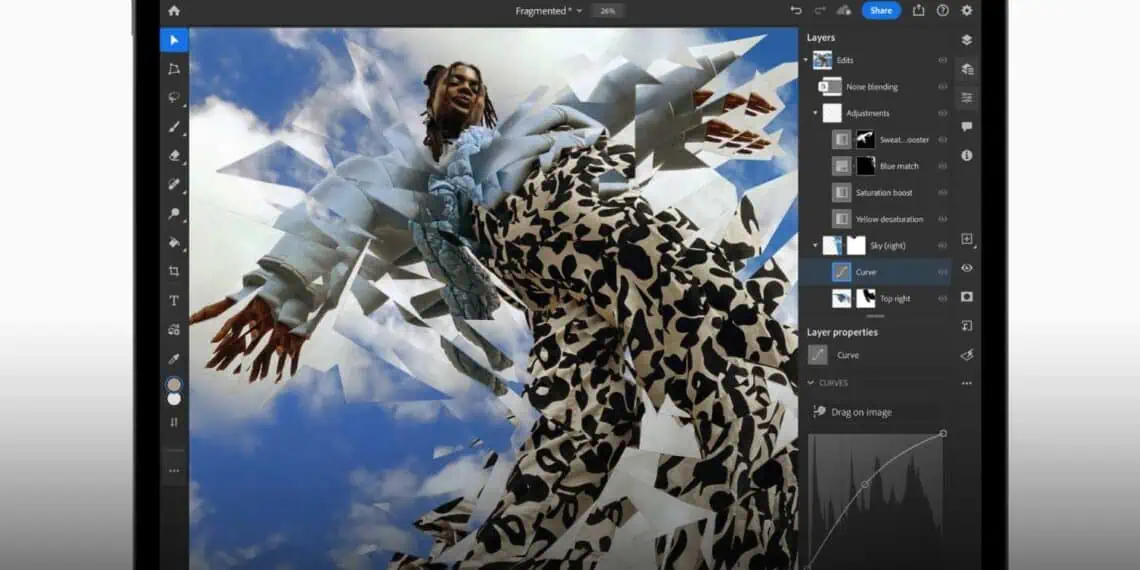The image size is (1140, 570).
Task: Hide the Blue match layer
Action: coord(942,166)
